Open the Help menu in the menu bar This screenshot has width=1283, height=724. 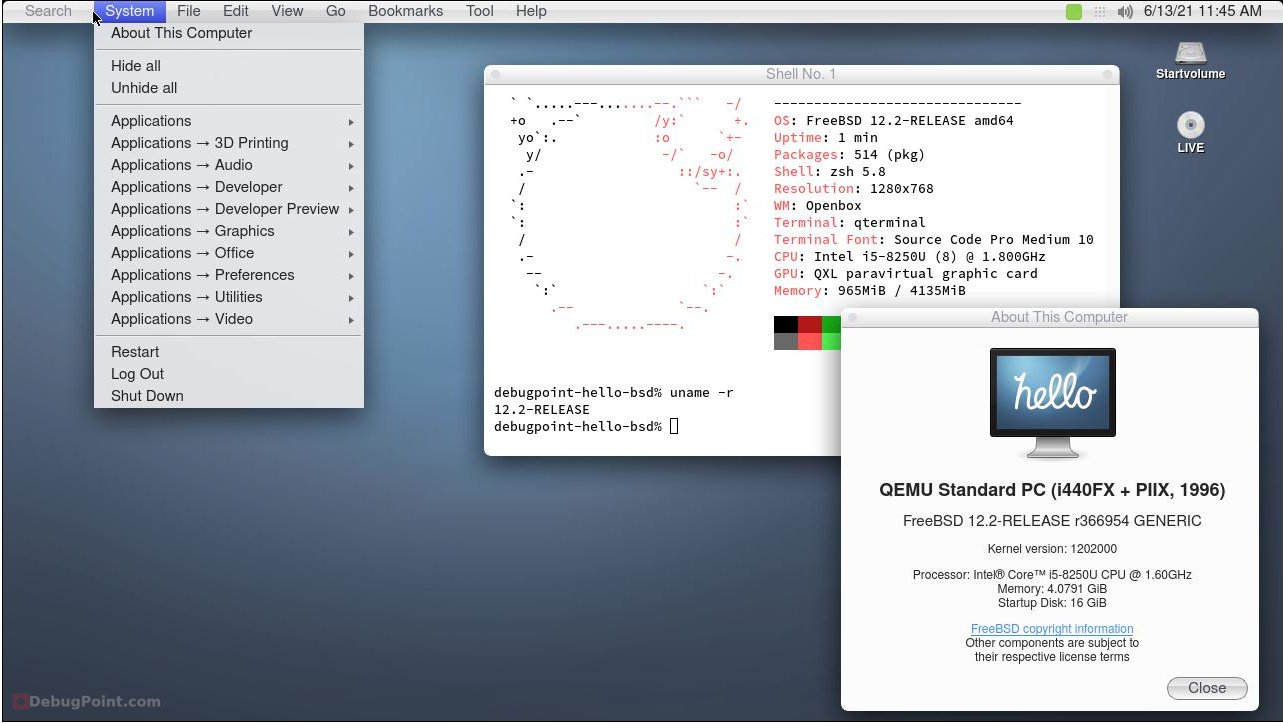pyautogui.click(x=531, y=11)
